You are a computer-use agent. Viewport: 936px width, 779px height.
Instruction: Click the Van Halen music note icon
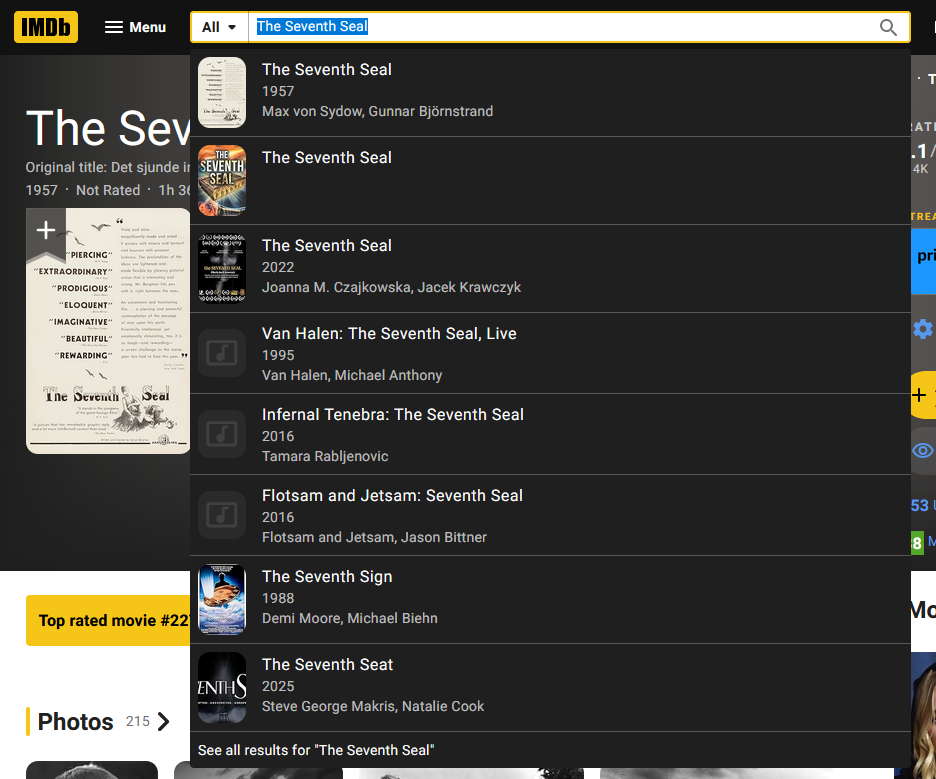point(222,353)
